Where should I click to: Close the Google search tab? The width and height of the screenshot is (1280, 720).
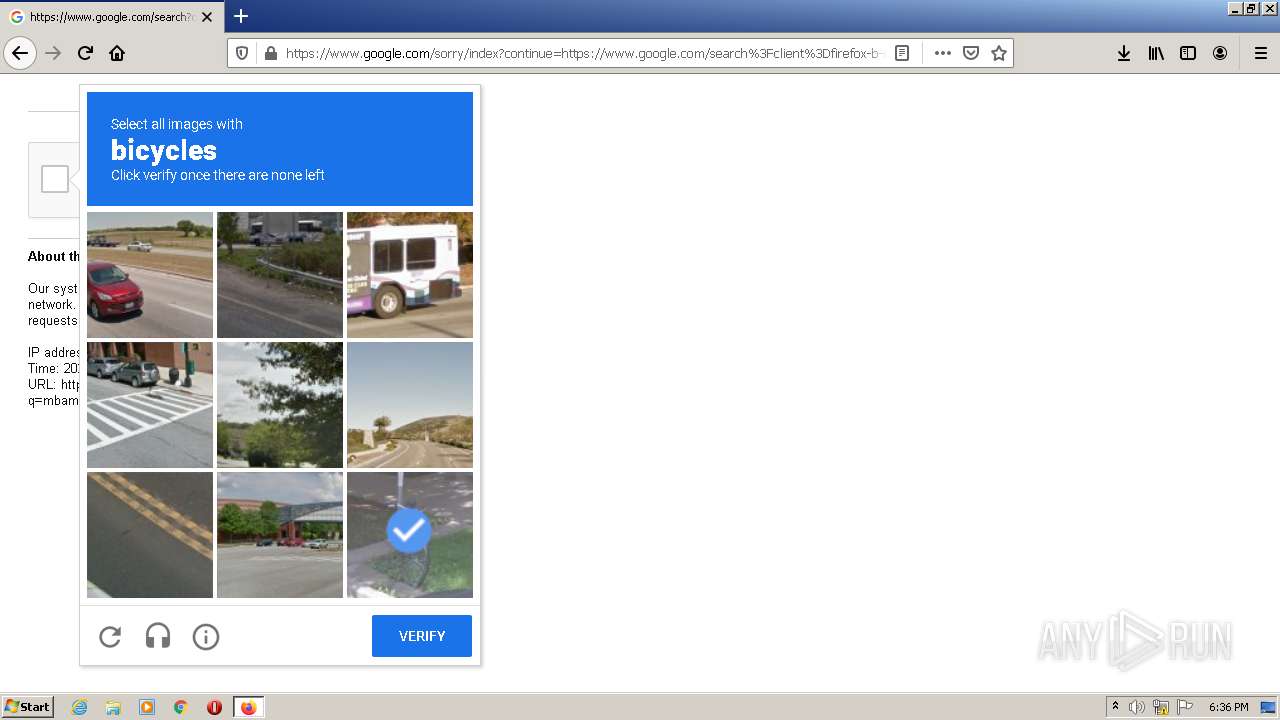point(207,17)
